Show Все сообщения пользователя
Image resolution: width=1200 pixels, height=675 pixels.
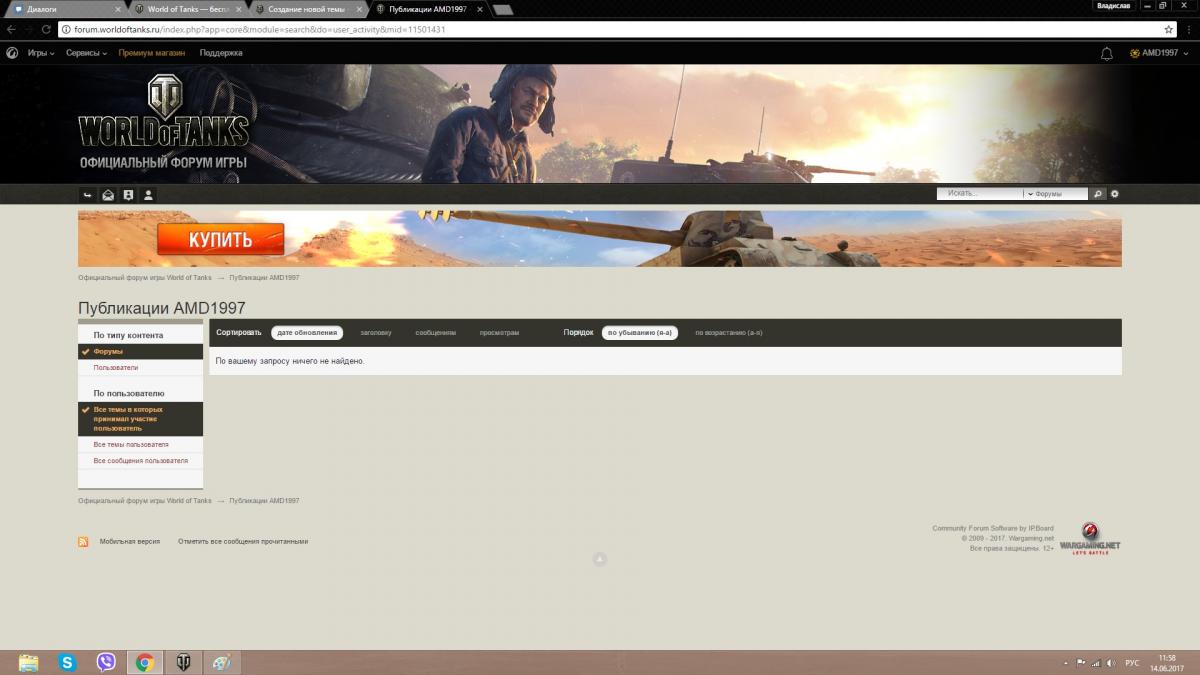(x=141, y=461)
